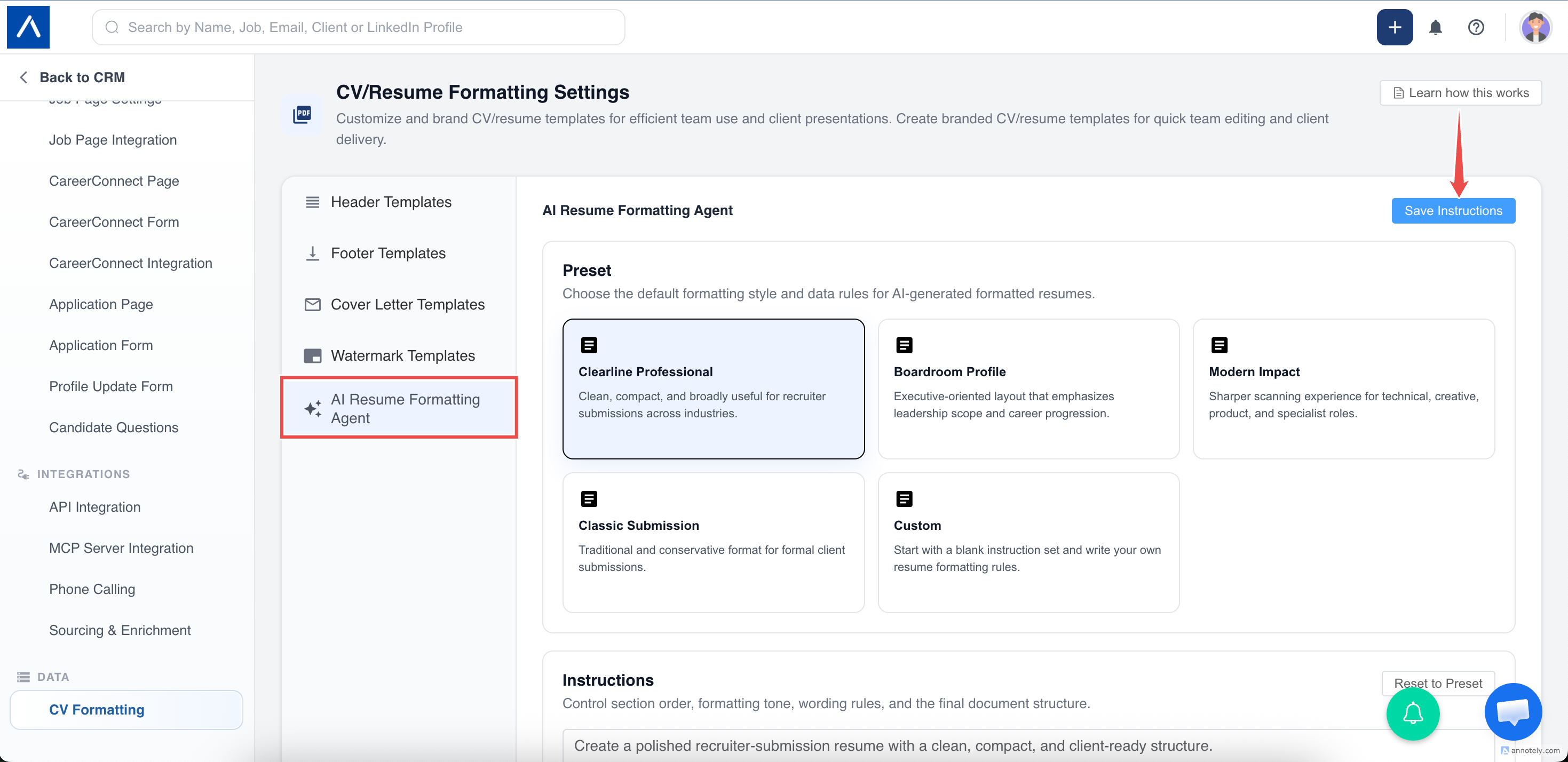Click the document icon on Boardroom Profile card
Image resolution: width=1568 pixels, height=762 pixels.
pyautogui.click(x=904, y=345)
